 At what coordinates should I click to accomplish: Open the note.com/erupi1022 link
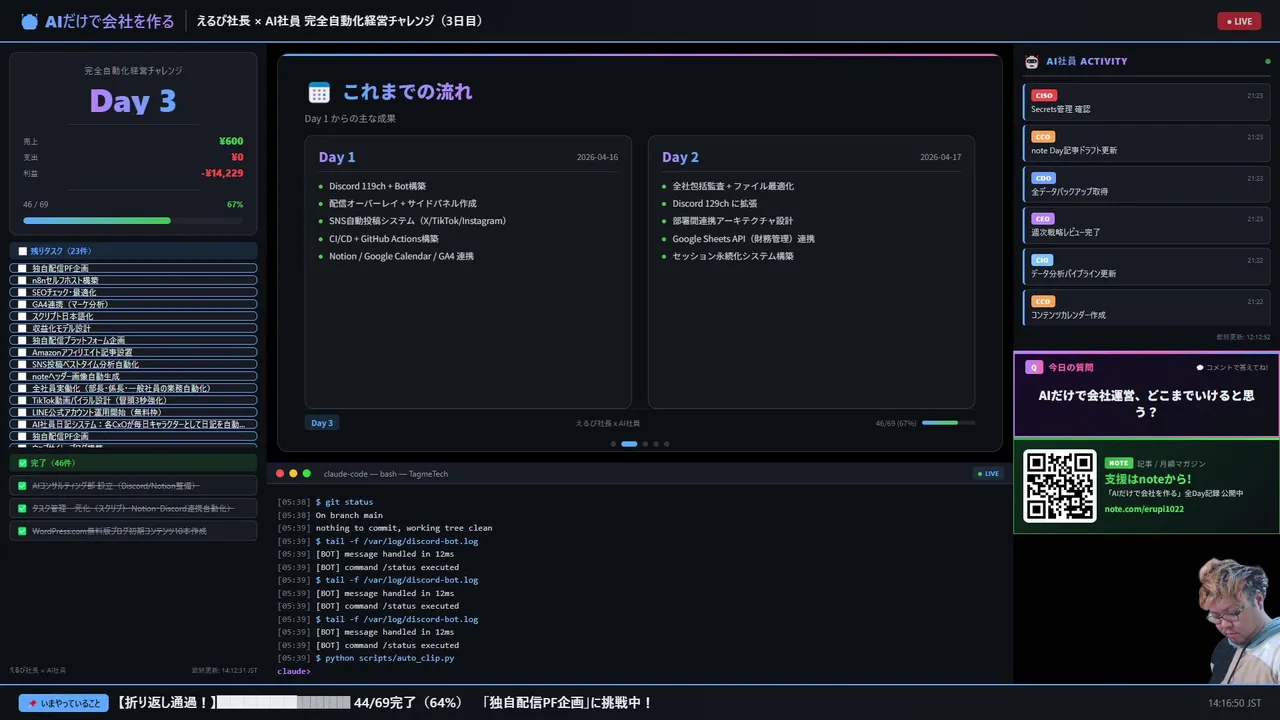point(1143,509)
